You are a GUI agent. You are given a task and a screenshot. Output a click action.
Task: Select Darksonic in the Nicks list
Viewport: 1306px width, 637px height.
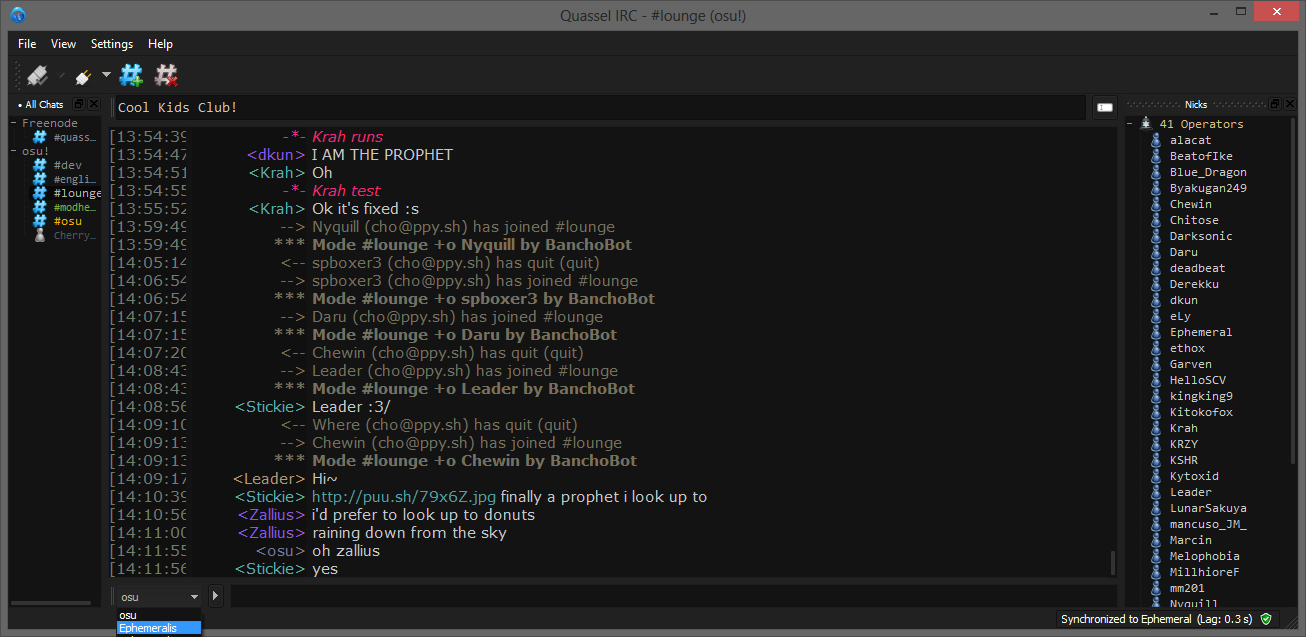click(1201, 236)
